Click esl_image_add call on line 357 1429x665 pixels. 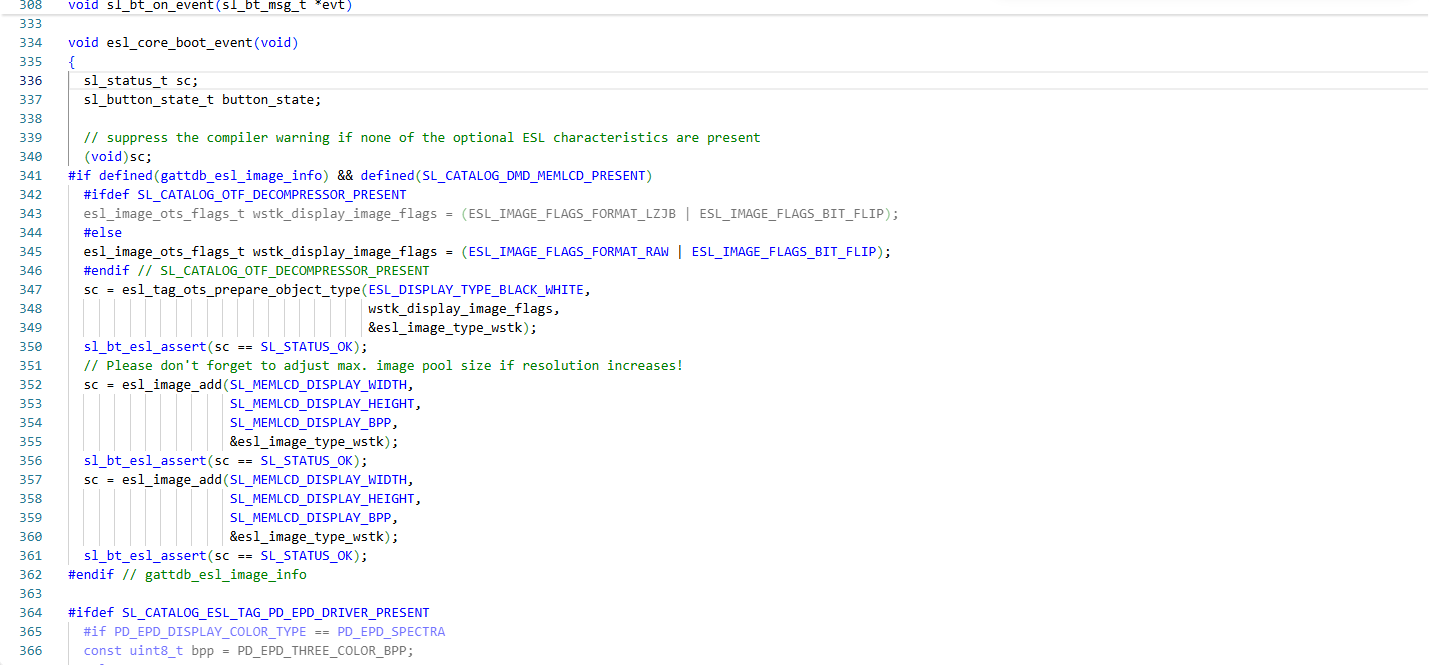pyautogui.click(x=172, y=480)
